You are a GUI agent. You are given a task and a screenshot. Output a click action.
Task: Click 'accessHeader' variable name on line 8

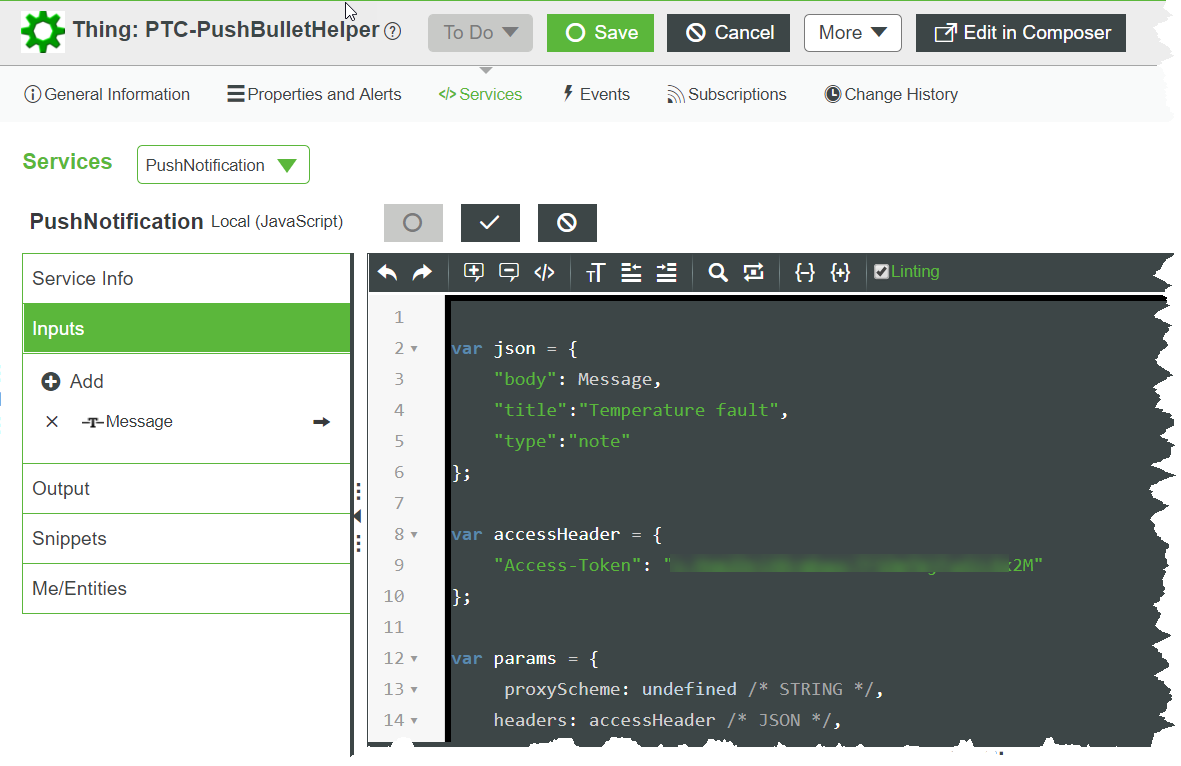click(557, 535)
